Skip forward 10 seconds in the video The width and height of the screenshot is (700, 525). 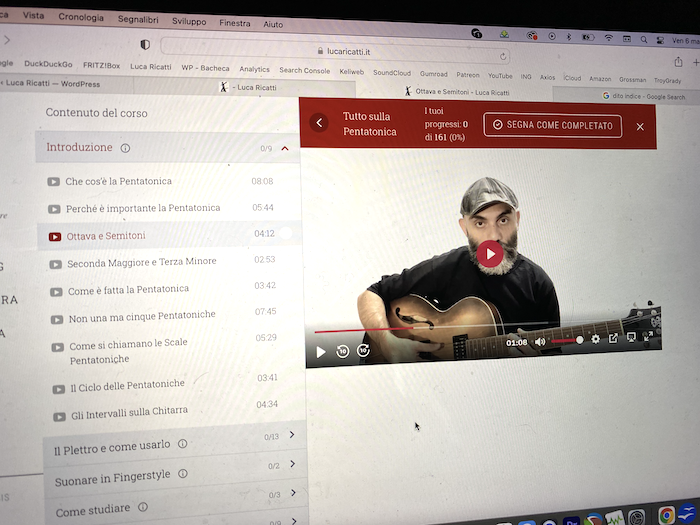pos(363,350)
